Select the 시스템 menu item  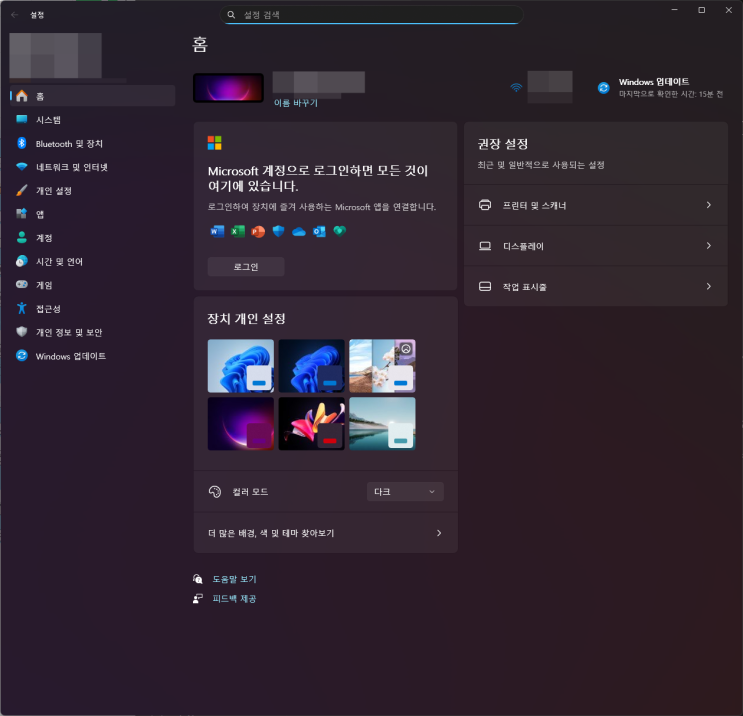coord(92,119)
